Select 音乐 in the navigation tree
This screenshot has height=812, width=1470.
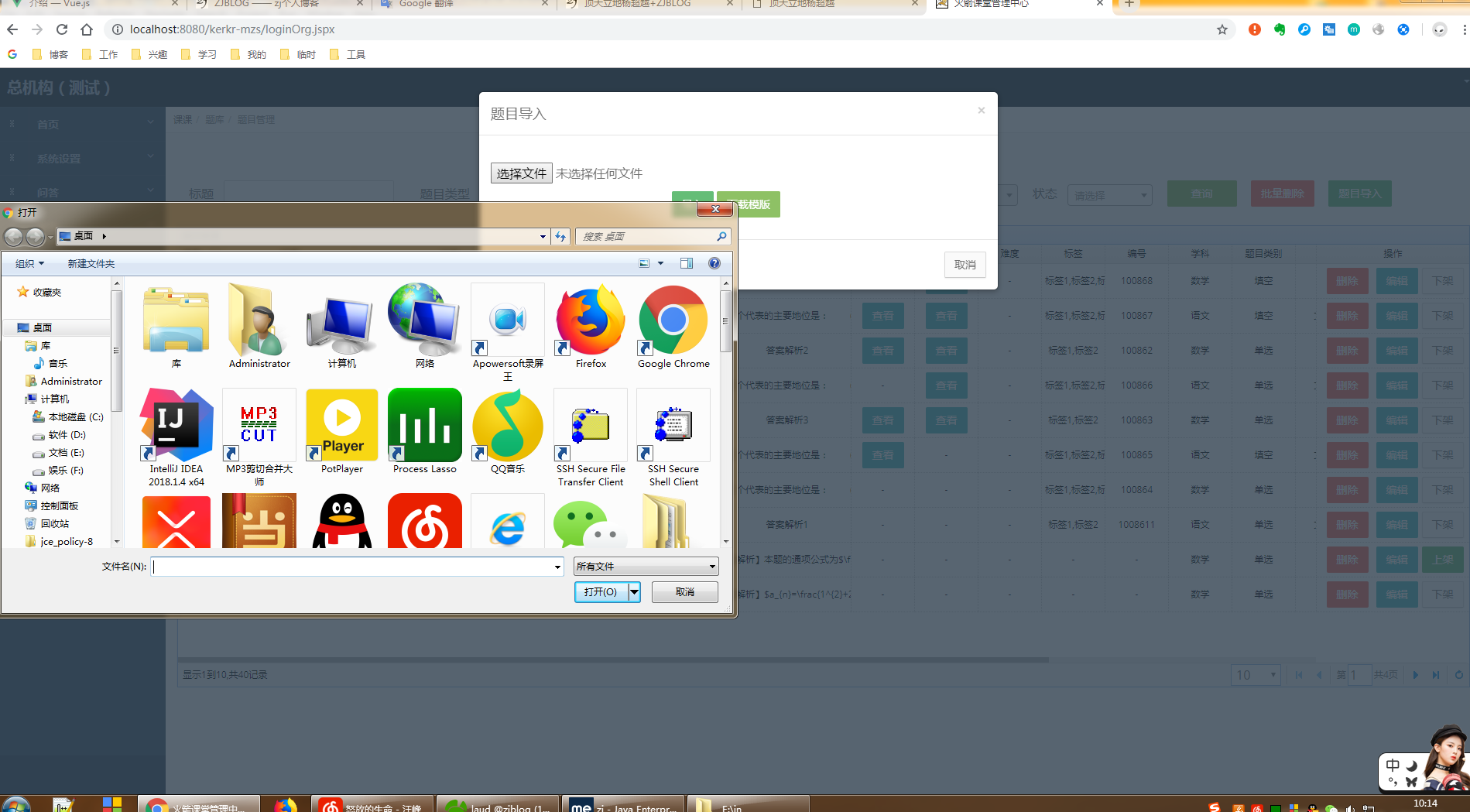coord(51,363)
